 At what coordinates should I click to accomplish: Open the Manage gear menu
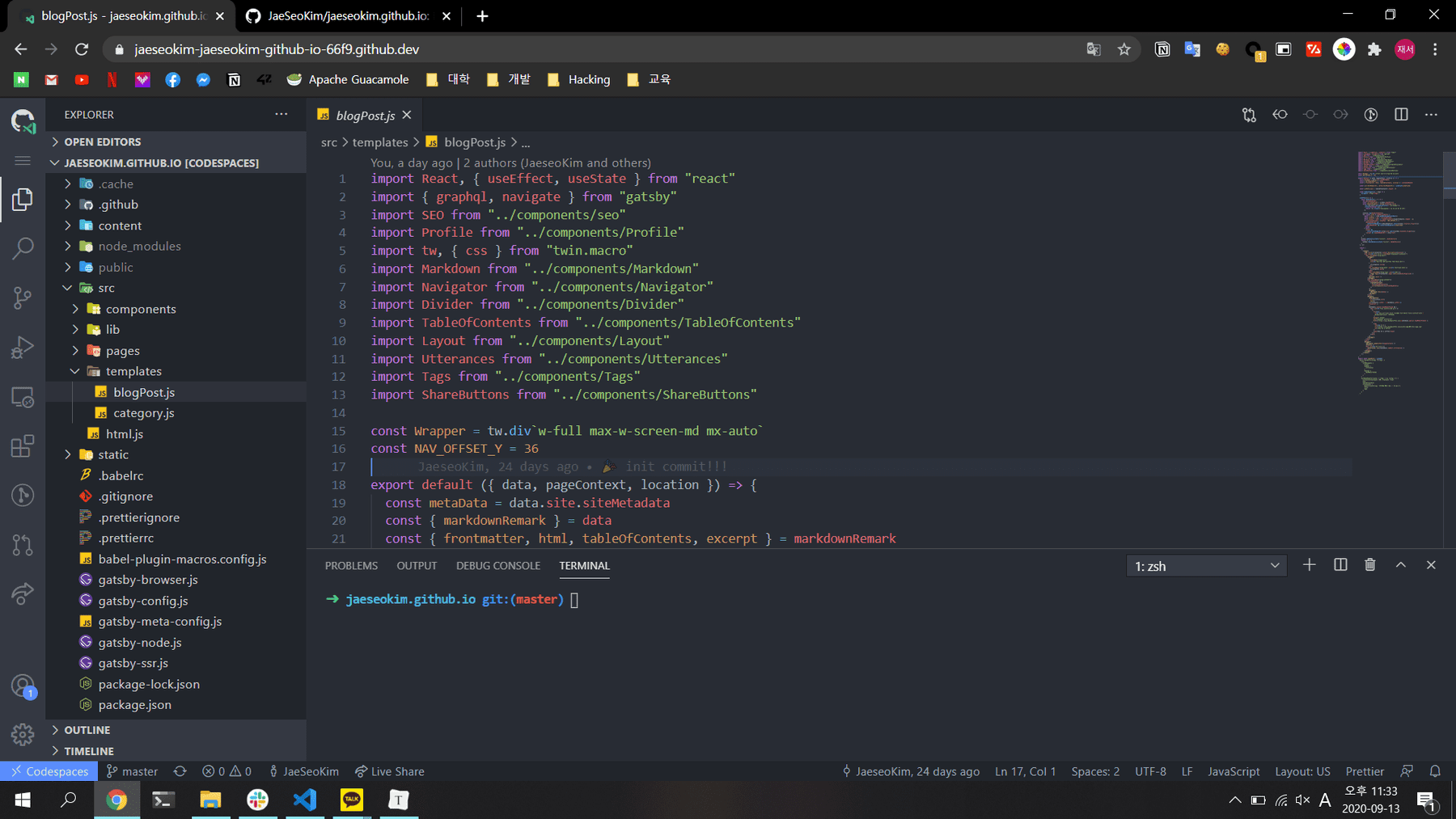[x=22, y=733]
